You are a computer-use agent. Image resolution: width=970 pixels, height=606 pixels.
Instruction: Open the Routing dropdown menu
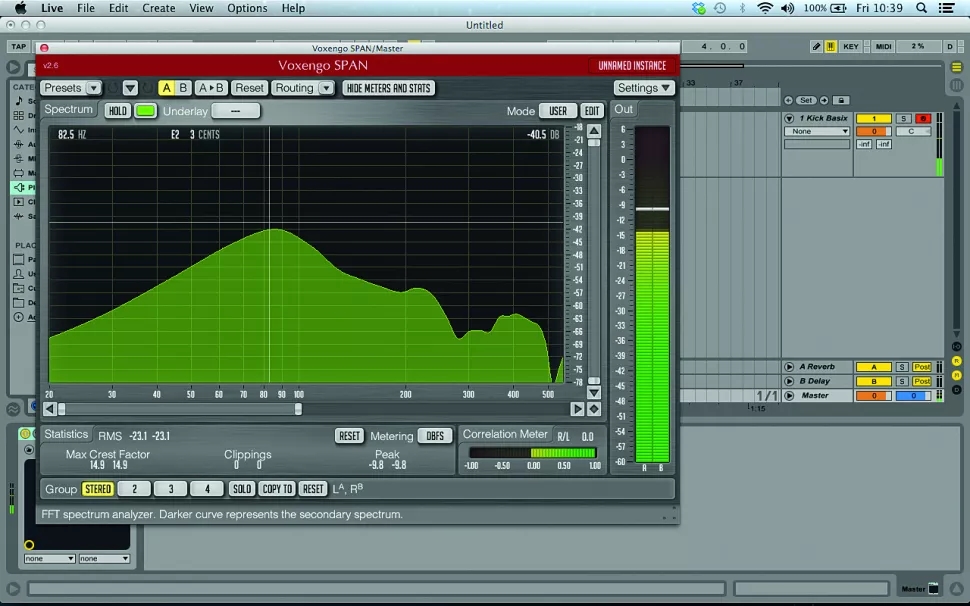coord(302,88)
